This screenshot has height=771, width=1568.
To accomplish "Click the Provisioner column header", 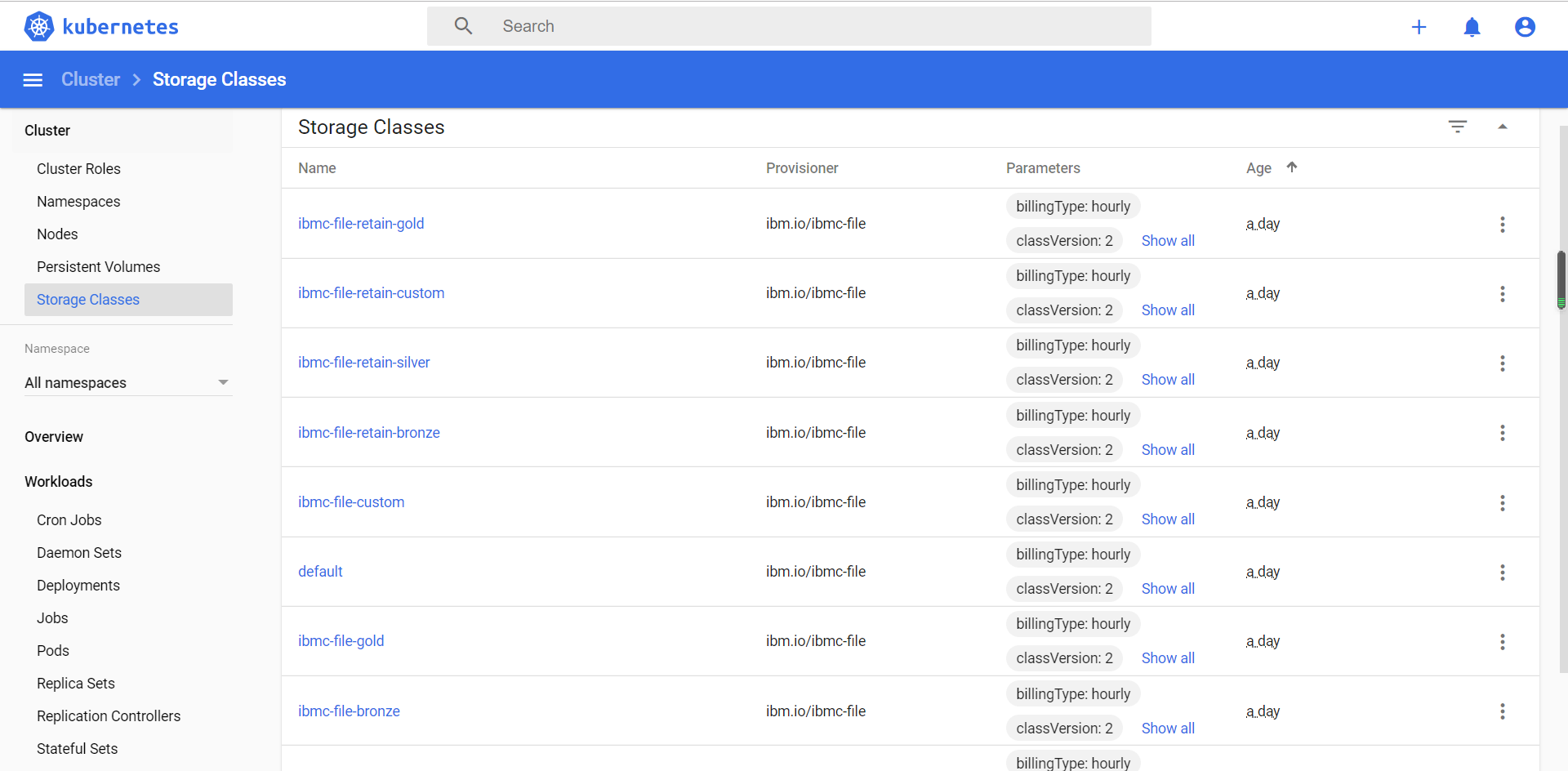I will [802, 168].
